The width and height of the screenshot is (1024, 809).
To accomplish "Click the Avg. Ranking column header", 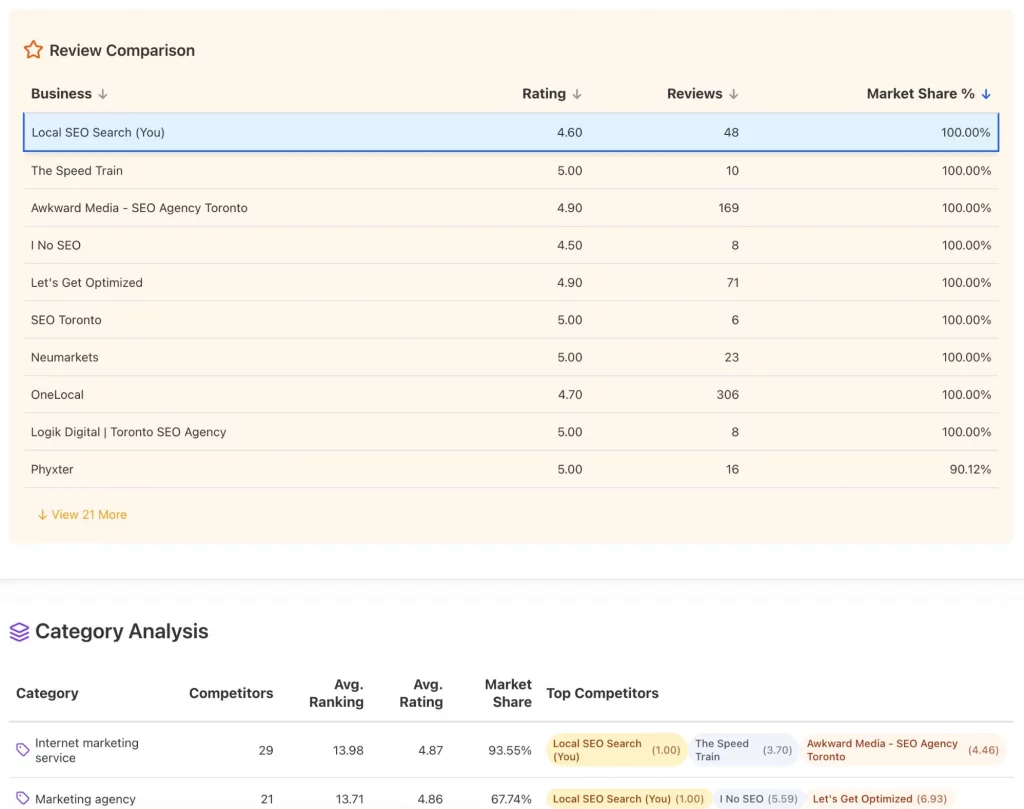I will click(336, 693).
